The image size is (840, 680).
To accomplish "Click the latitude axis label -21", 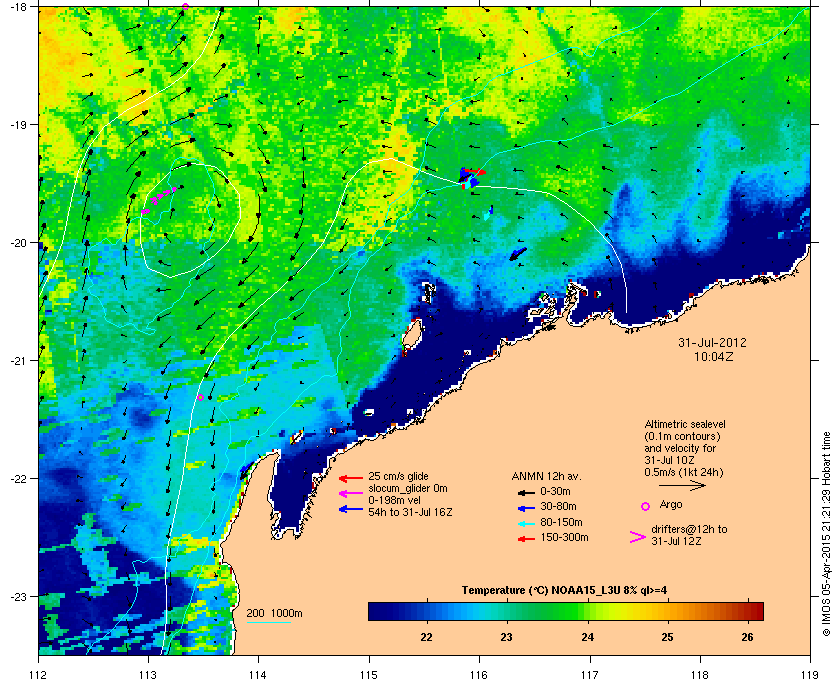I will (18, 360).
